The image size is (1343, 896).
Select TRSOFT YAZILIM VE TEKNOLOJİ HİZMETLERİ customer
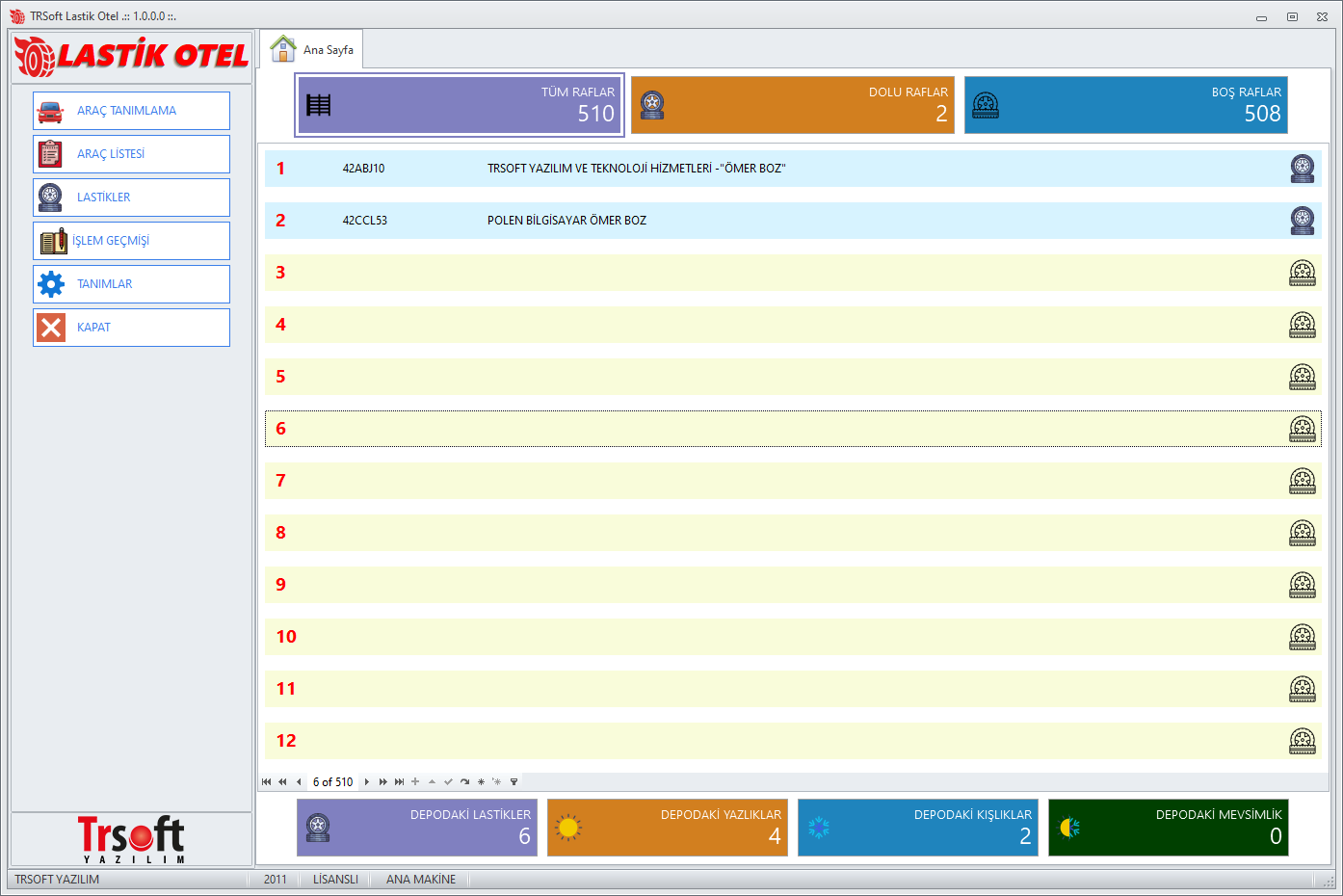(x=636, y=169)
